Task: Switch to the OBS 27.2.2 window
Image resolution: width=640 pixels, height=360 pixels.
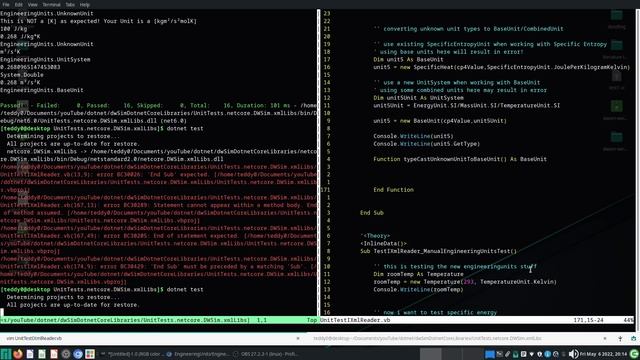Action: [266, 354]
